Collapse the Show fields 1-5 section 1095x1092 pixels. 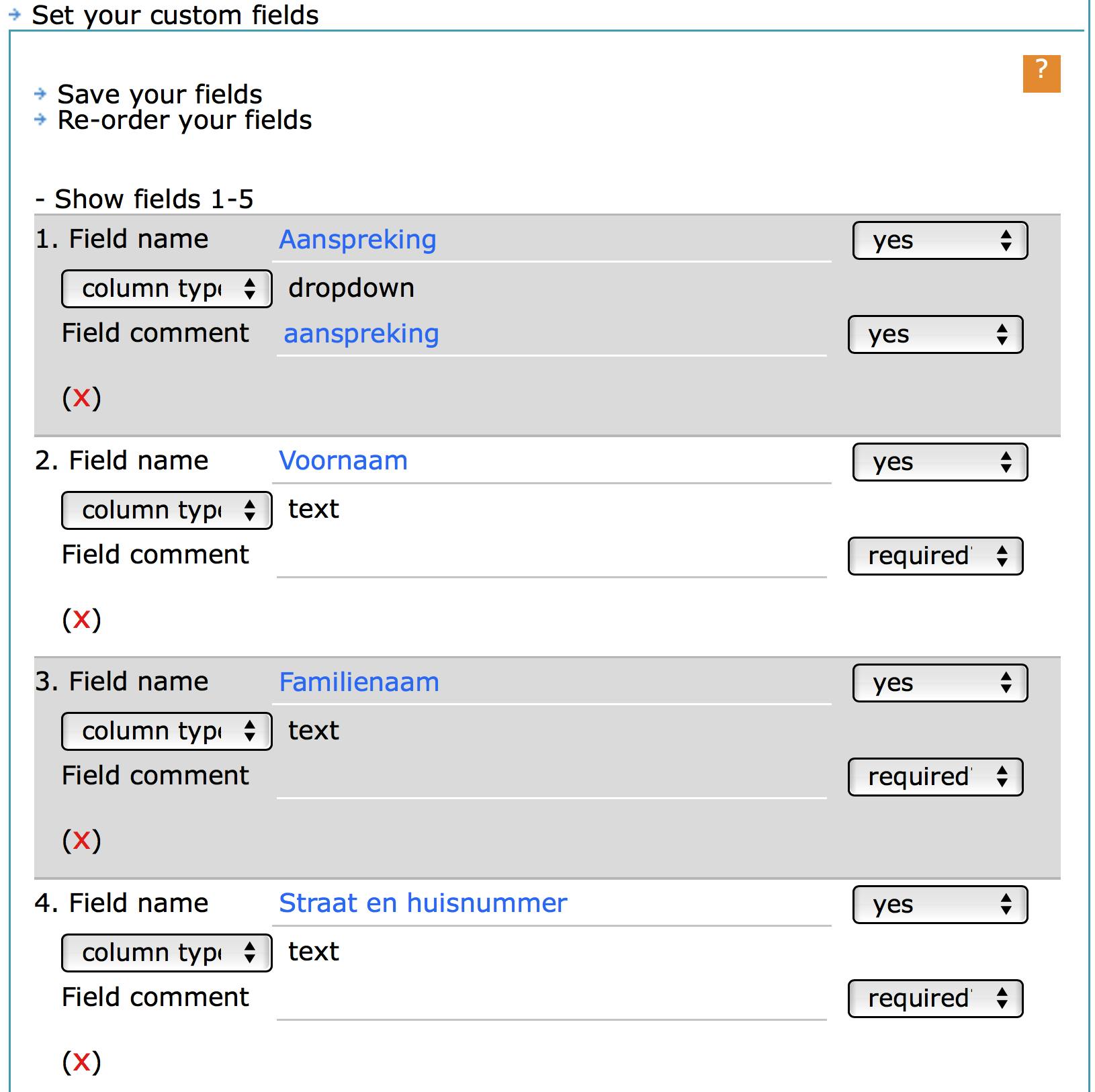(x=144, y=199)
